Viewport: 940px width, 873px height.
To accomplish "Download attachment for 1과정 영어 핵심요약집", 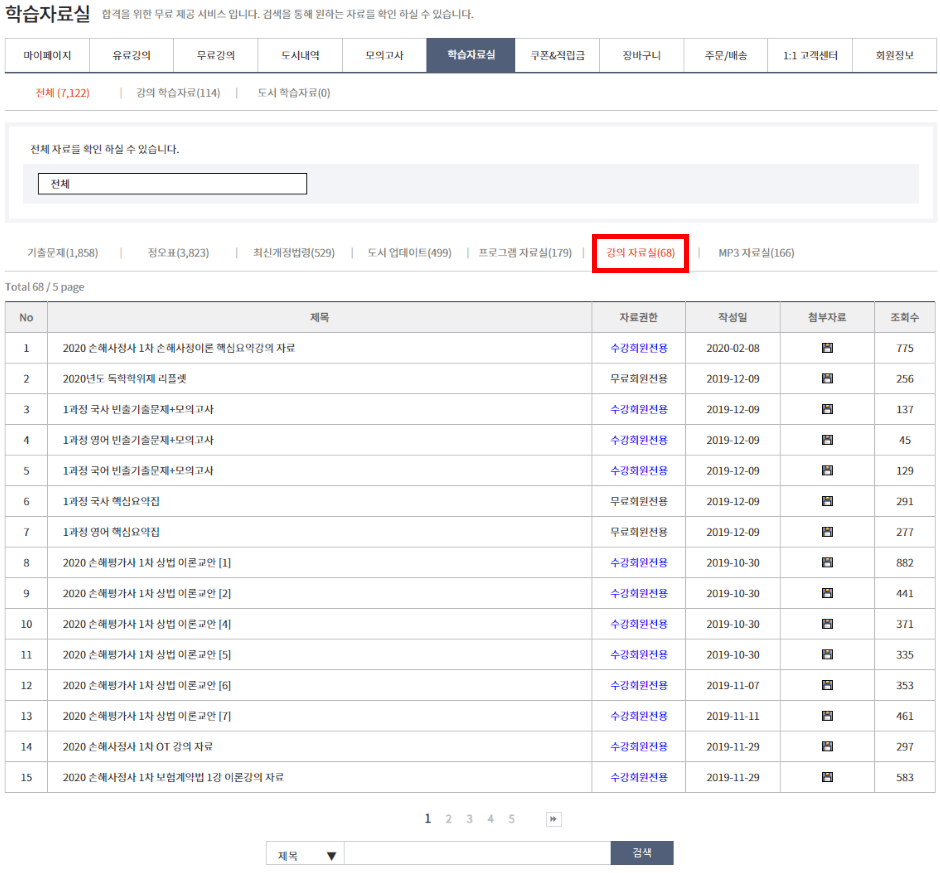I will click(827, 531).
